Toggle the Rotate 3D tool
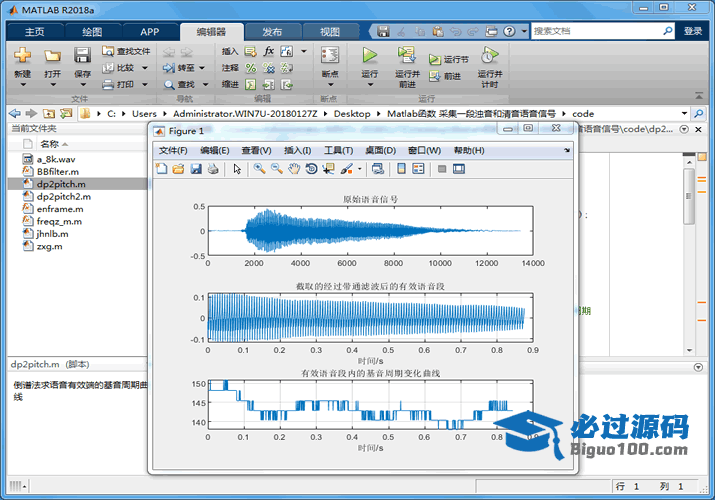This screenshot has height=500, width=715. tap(311, 169)
